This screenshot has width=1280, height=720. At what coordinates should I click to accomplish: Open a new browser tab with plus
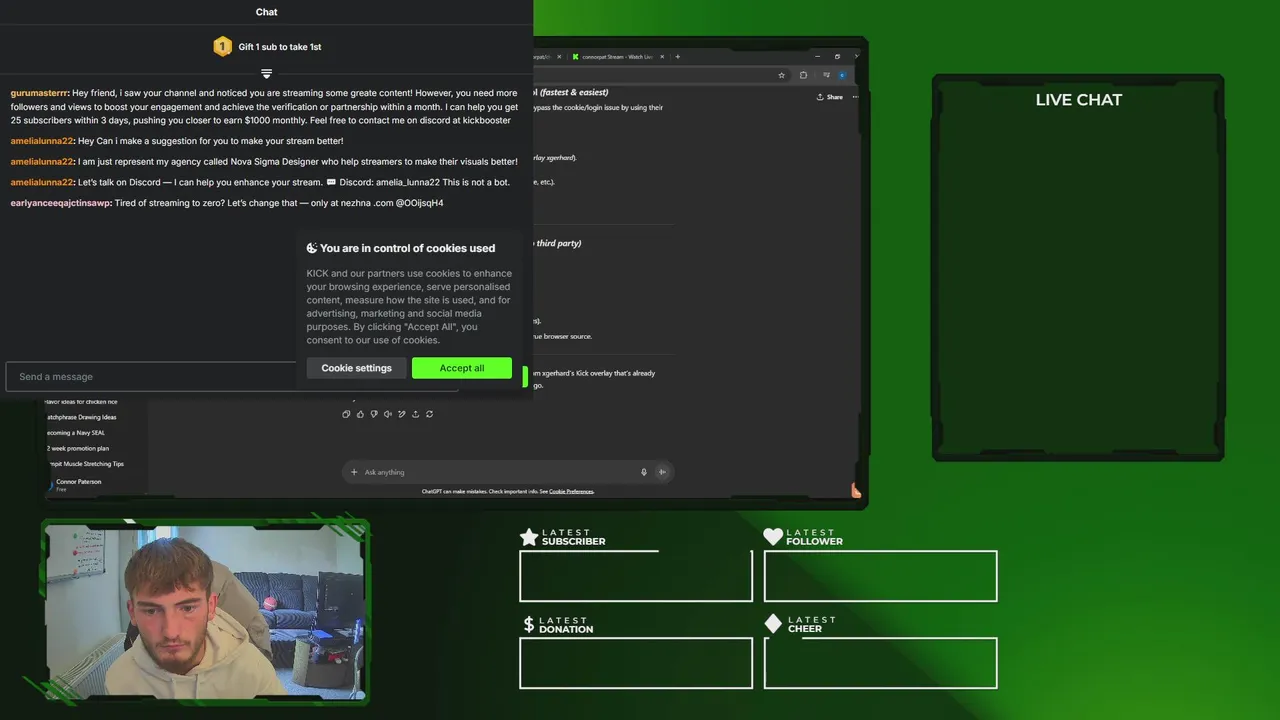point(678,57)
